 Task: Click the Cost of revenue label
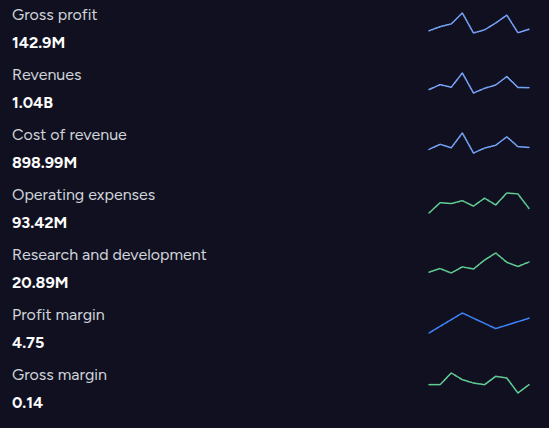(x=69, y=135)
